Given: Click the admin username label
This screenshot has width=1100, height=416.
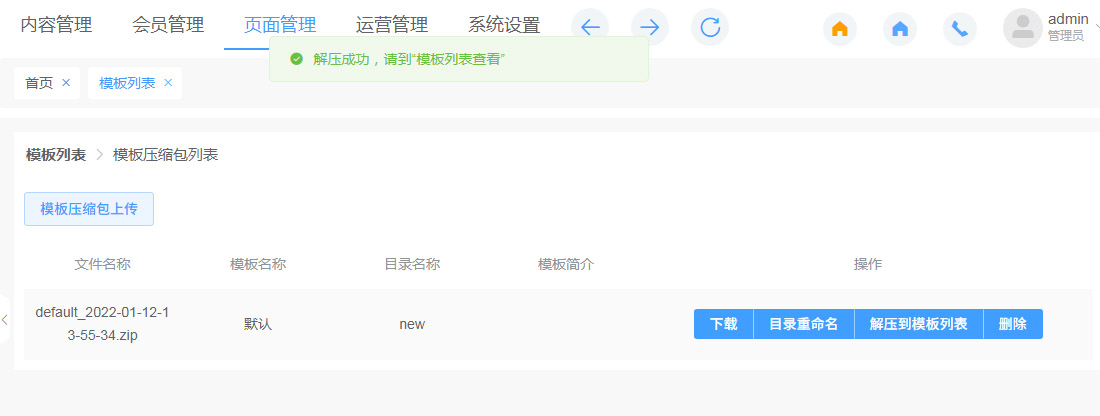Looking at the screenshot, I should tap(1068, 20).
